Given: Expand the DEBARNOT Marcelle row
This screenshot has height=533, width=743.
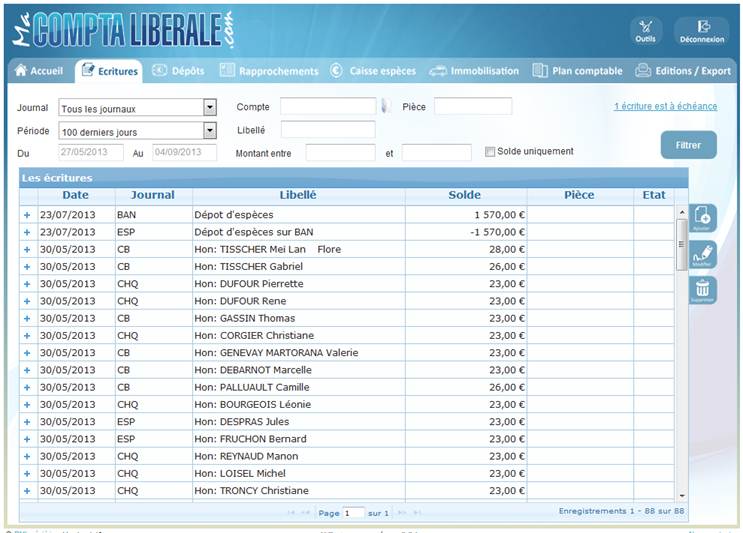Looking at the screenshot, I should [27, 370].
